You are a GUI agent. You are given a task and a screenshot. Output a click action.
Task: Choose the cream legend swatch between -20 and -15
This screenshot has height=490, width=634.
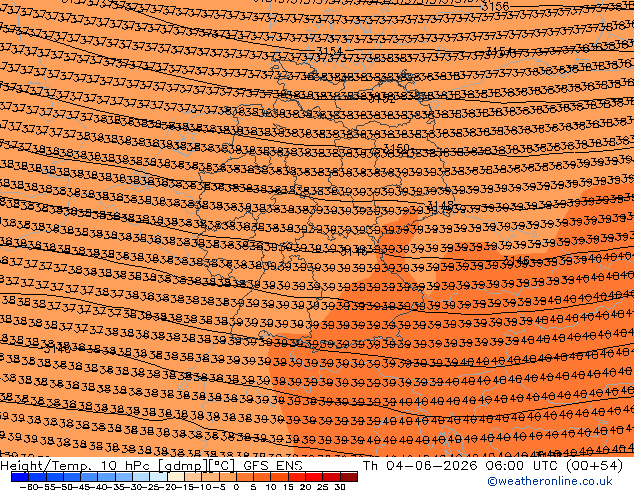[x=176, y=477]
